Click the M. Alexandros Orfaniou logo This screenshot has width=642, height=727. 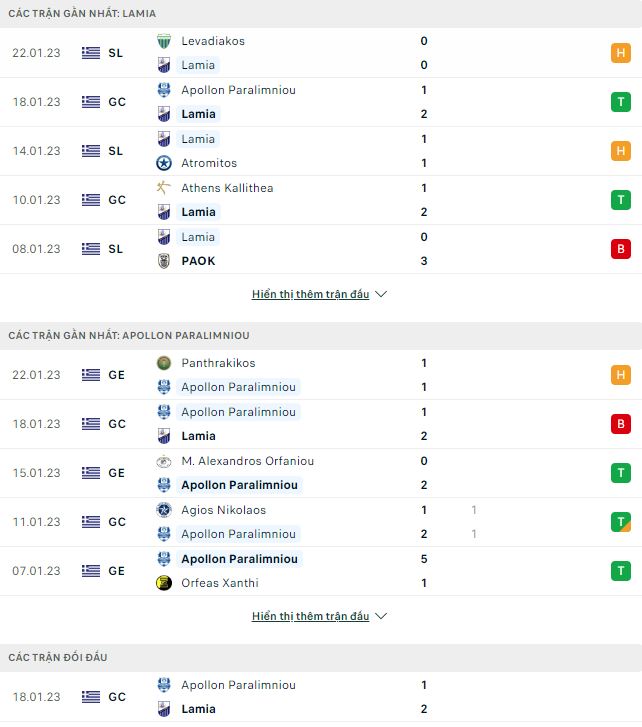pyautogui.click(x=164, y=461)
